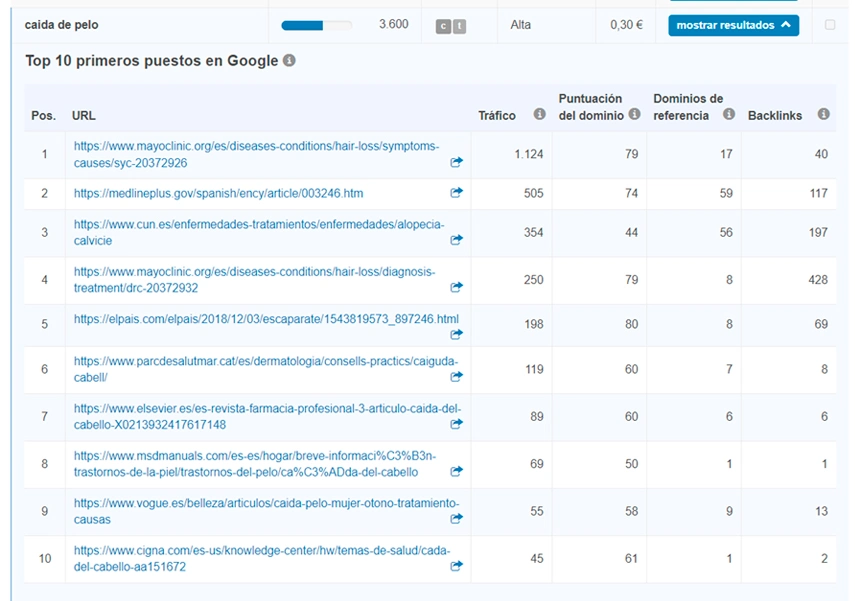Click domain score 80 in elpais row

point(631,324)
